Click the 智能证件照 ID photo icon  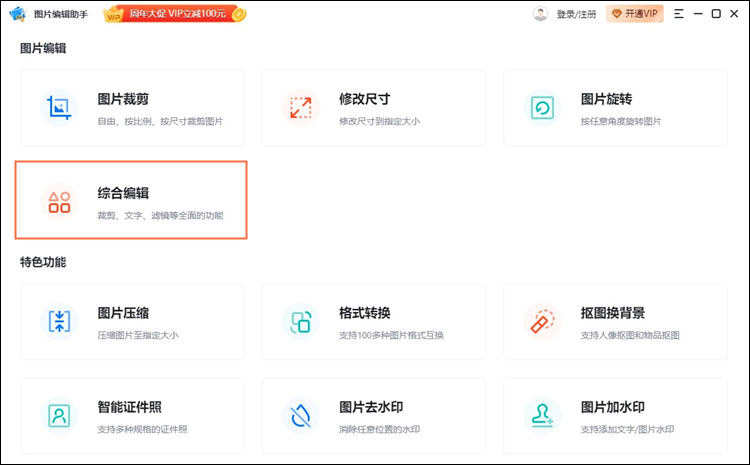[59, 415]
